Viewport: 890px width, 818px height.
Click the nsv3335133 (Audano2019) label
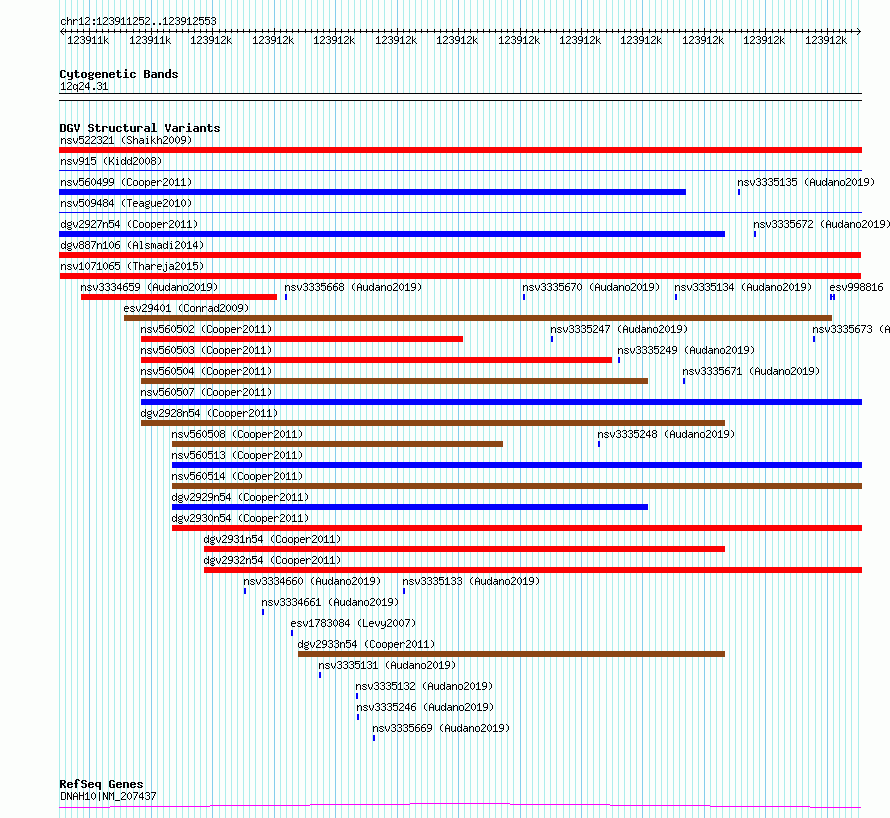(471, 581)
